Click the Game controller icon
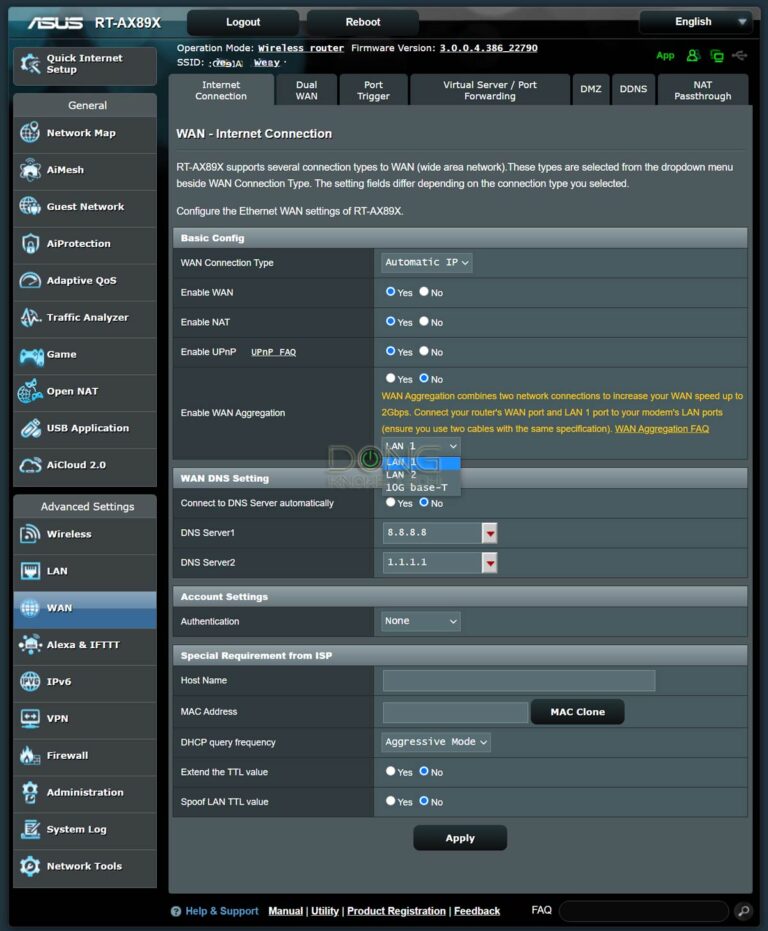This screenshot has height=931, width=768. (x=30, y=355)
